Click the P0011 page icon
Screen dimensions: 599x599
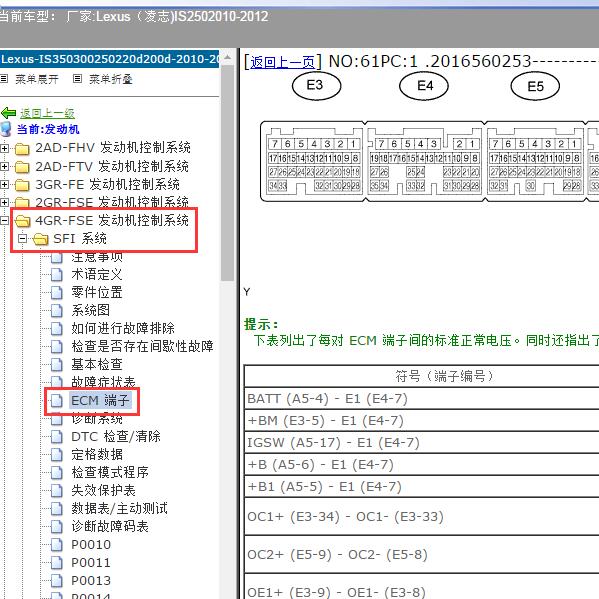(x=57, y=563)
